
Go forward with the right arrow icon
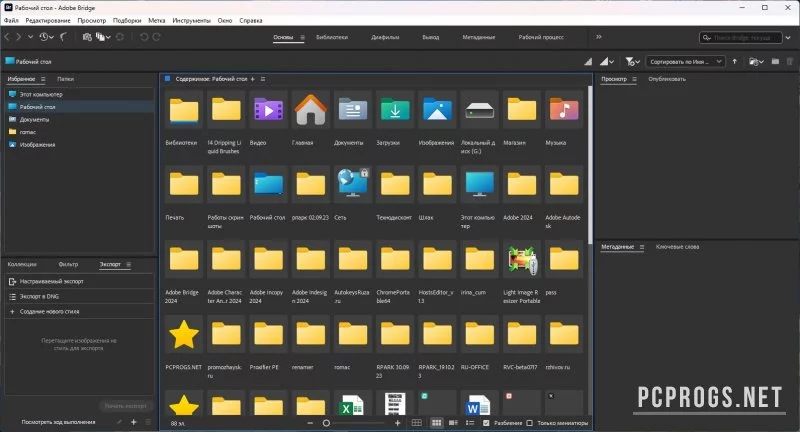[19, 37]
